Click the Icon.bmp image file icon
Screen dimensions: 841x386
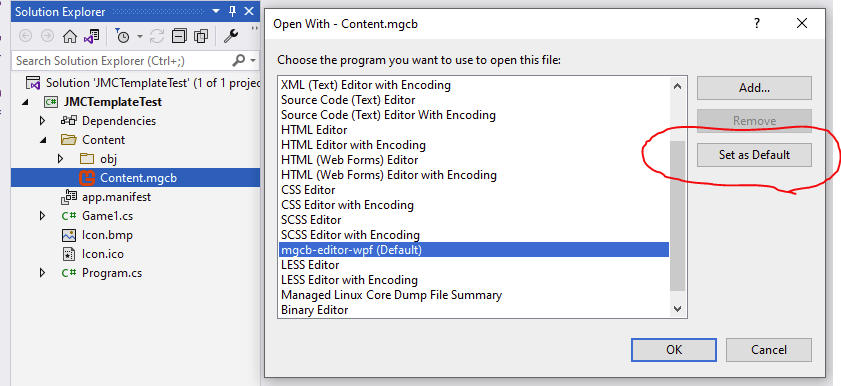[69, 235]
